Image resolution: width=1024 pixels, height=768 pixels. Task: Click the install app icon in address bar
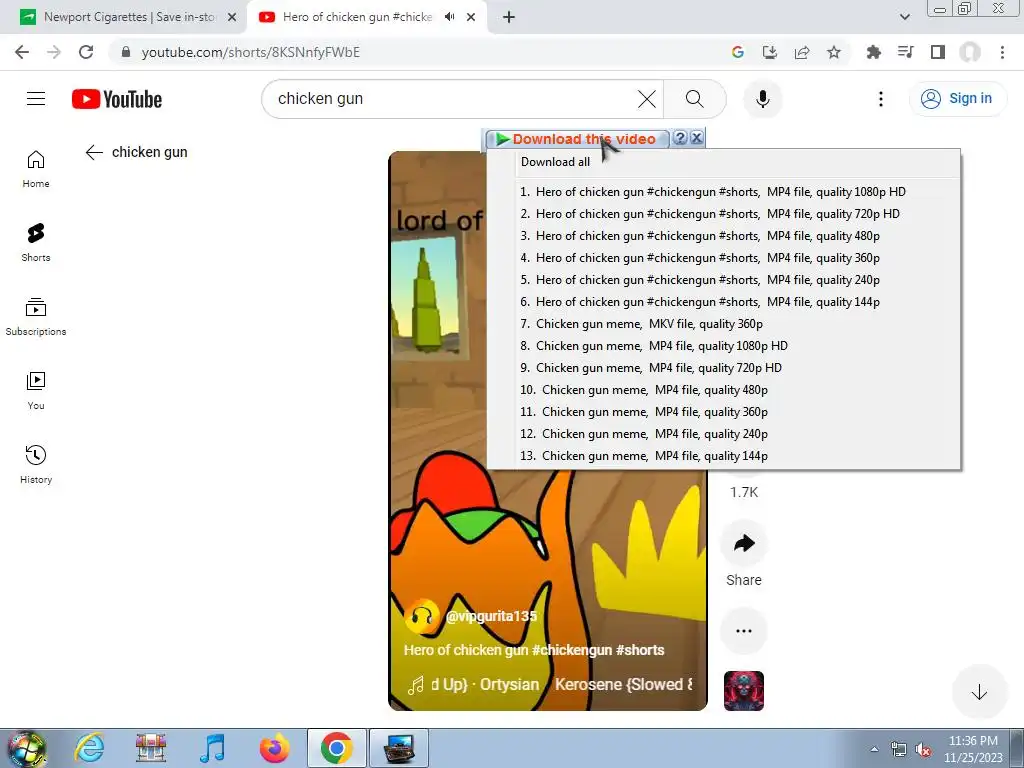[x=770, y=52]
